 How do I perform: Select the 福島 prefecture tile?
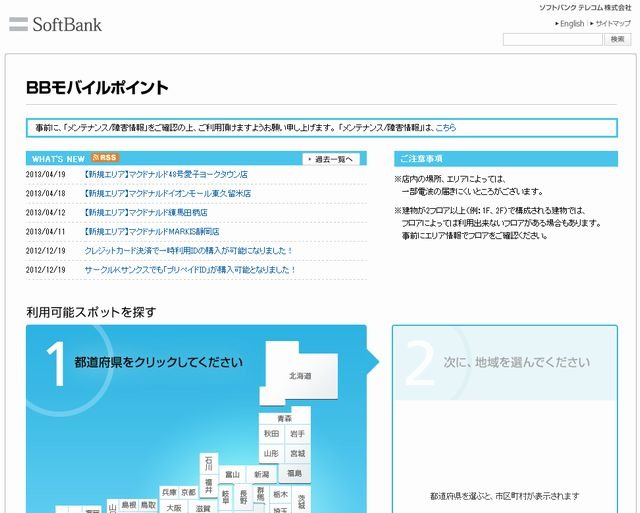[x=294, y=473]
